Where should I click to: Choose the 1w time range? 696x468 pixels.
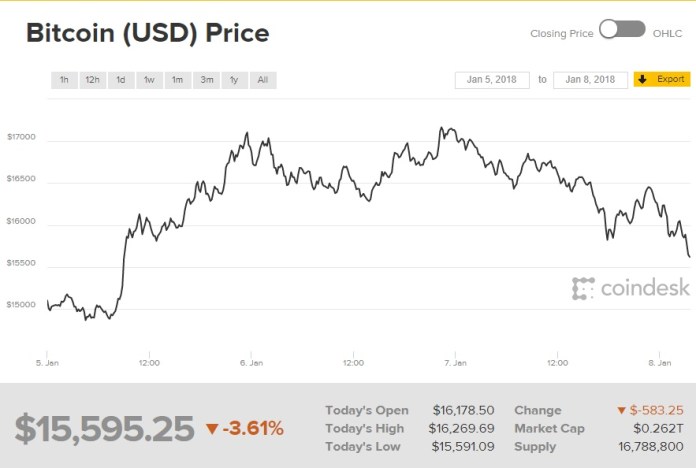coord(149,79)
